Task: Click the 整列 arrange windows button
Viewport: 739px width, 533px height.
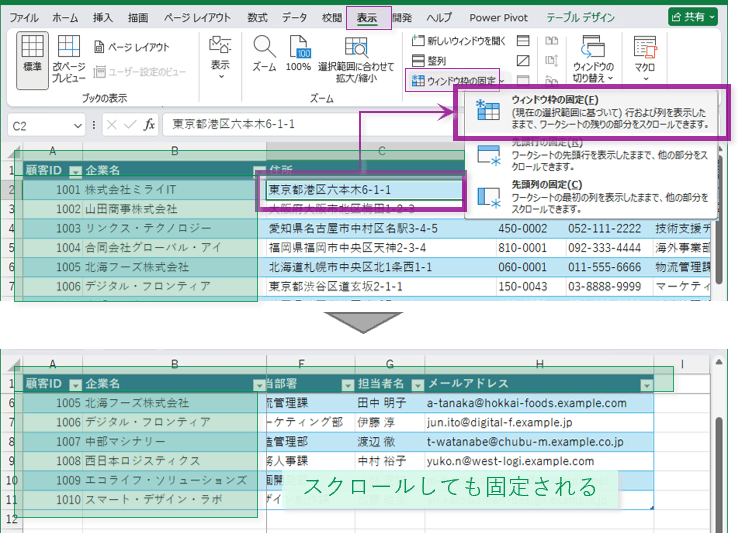Action: pyautogui.click(x=429, y=61)
